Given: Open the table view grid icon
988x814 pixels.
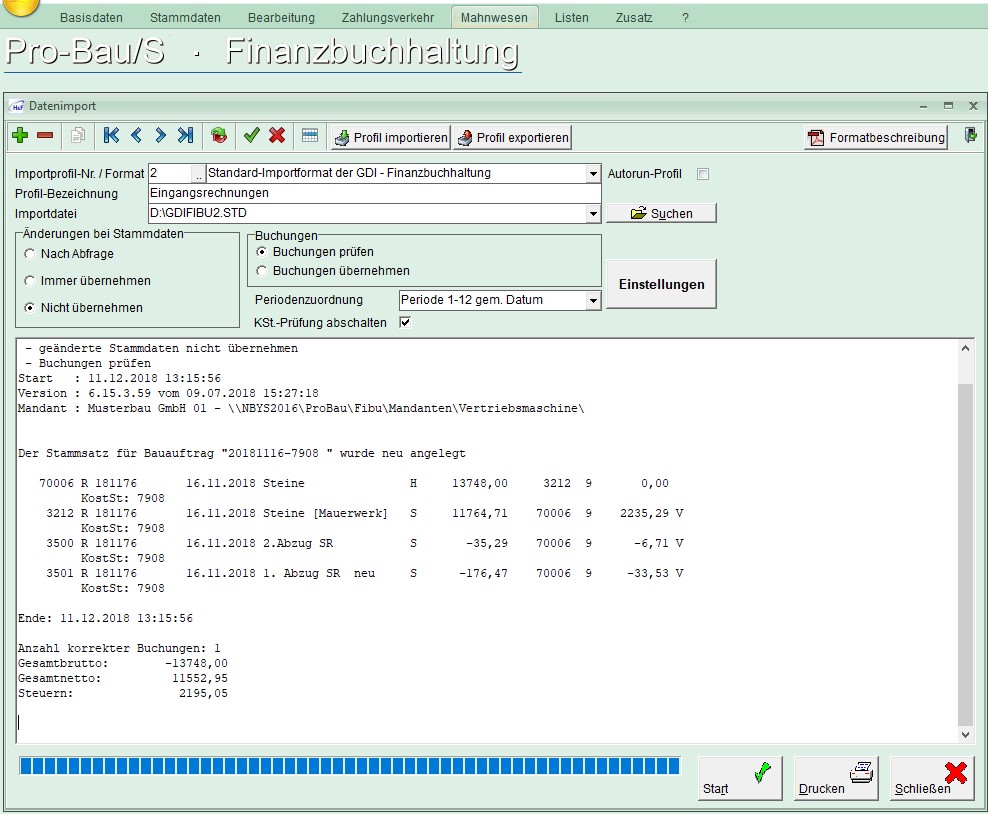Looking at the screenshot, I should 310,136.
